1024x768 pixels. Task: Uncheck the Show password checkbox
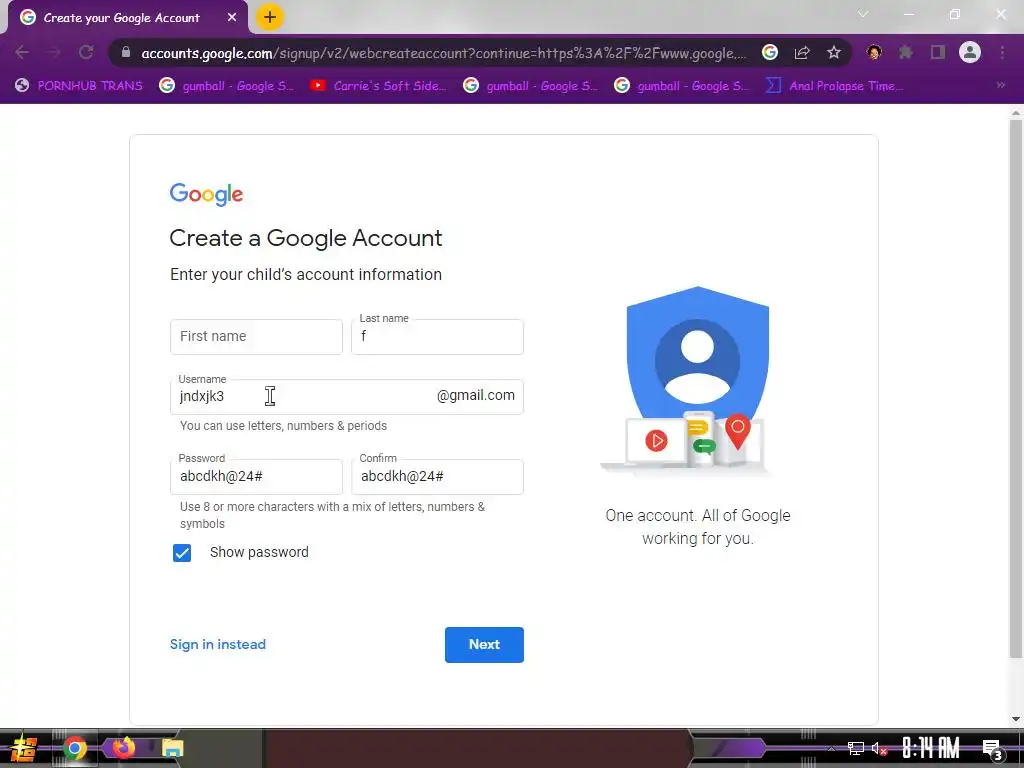[182, 553]
